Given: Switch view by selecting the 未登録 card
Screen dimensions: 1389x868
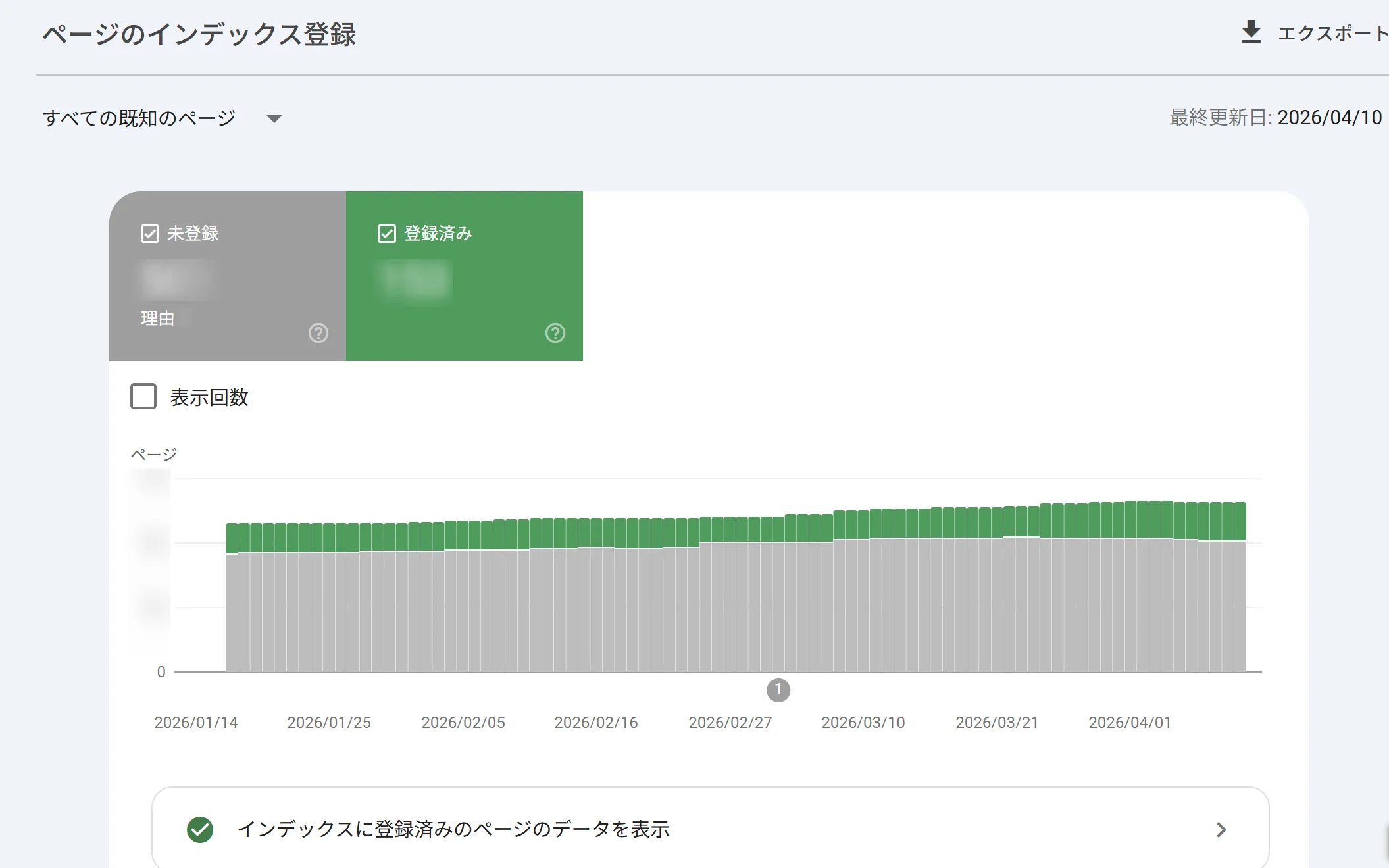Looking at the screenshot, I should (227, 276).
